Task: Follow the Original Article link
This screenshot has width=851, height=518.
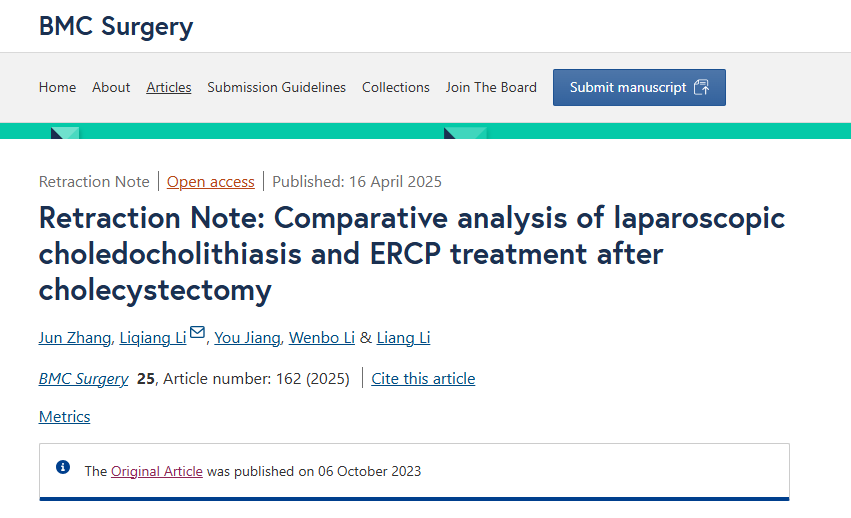Action: coord(157,471)
